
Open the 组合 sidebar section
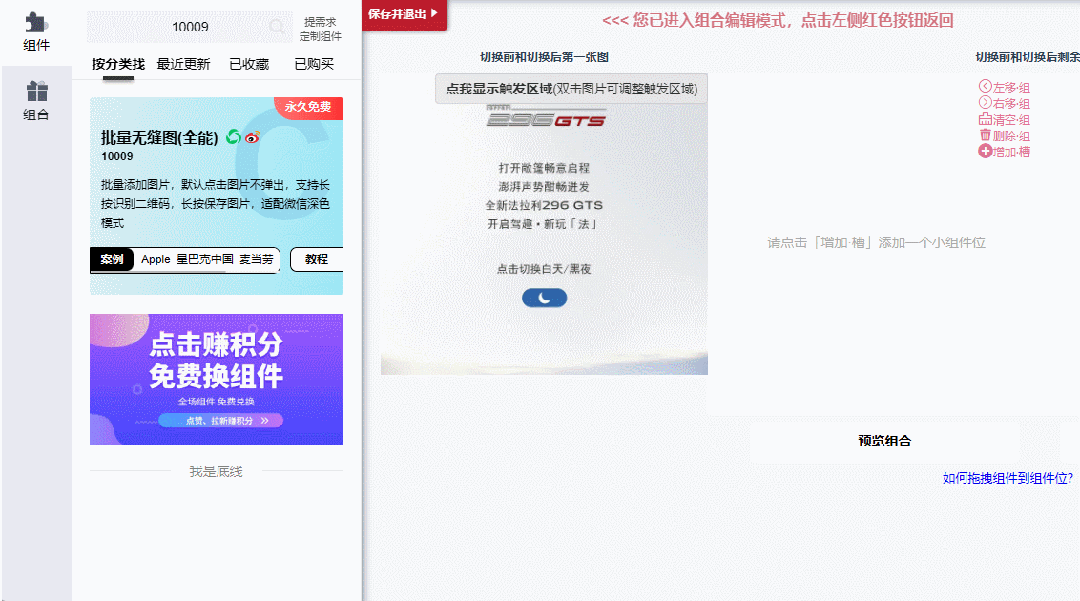(x=37, y=101)
